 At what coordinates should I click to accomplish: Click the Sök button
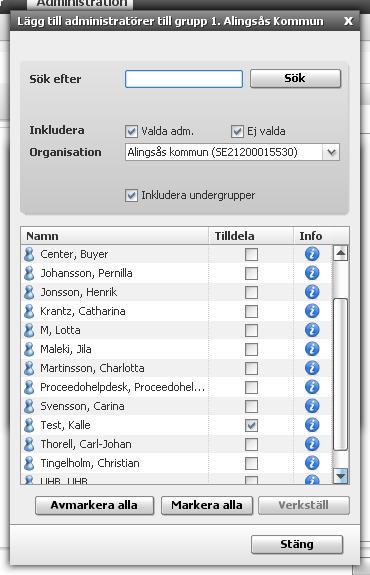coord(296,78)
